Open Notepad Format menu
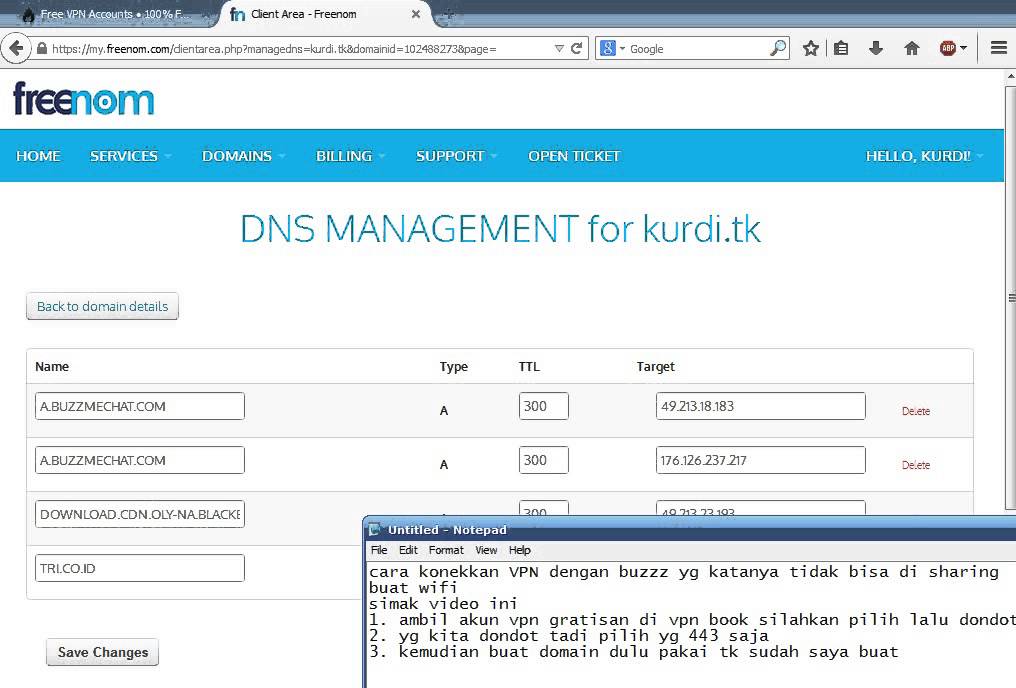Viewport: 1016px width, 688px height. 446,550
